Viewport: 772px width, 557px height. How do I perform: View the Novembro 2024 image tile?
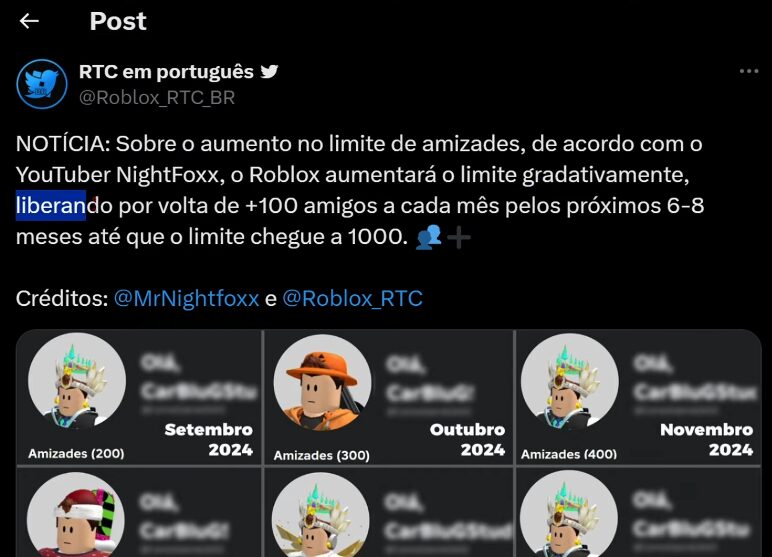coord(639,397)
